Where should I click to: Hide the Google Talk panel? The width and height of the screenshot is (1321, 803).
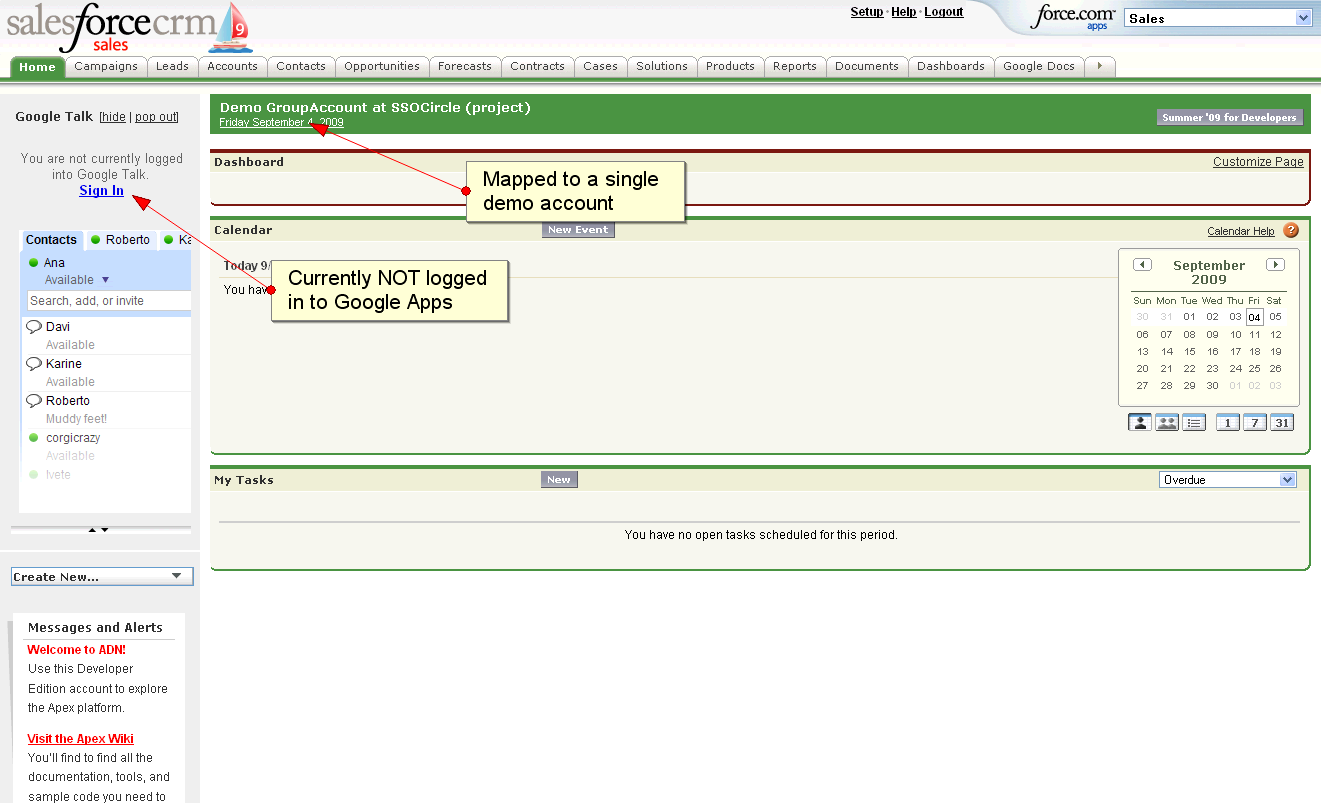114,117
